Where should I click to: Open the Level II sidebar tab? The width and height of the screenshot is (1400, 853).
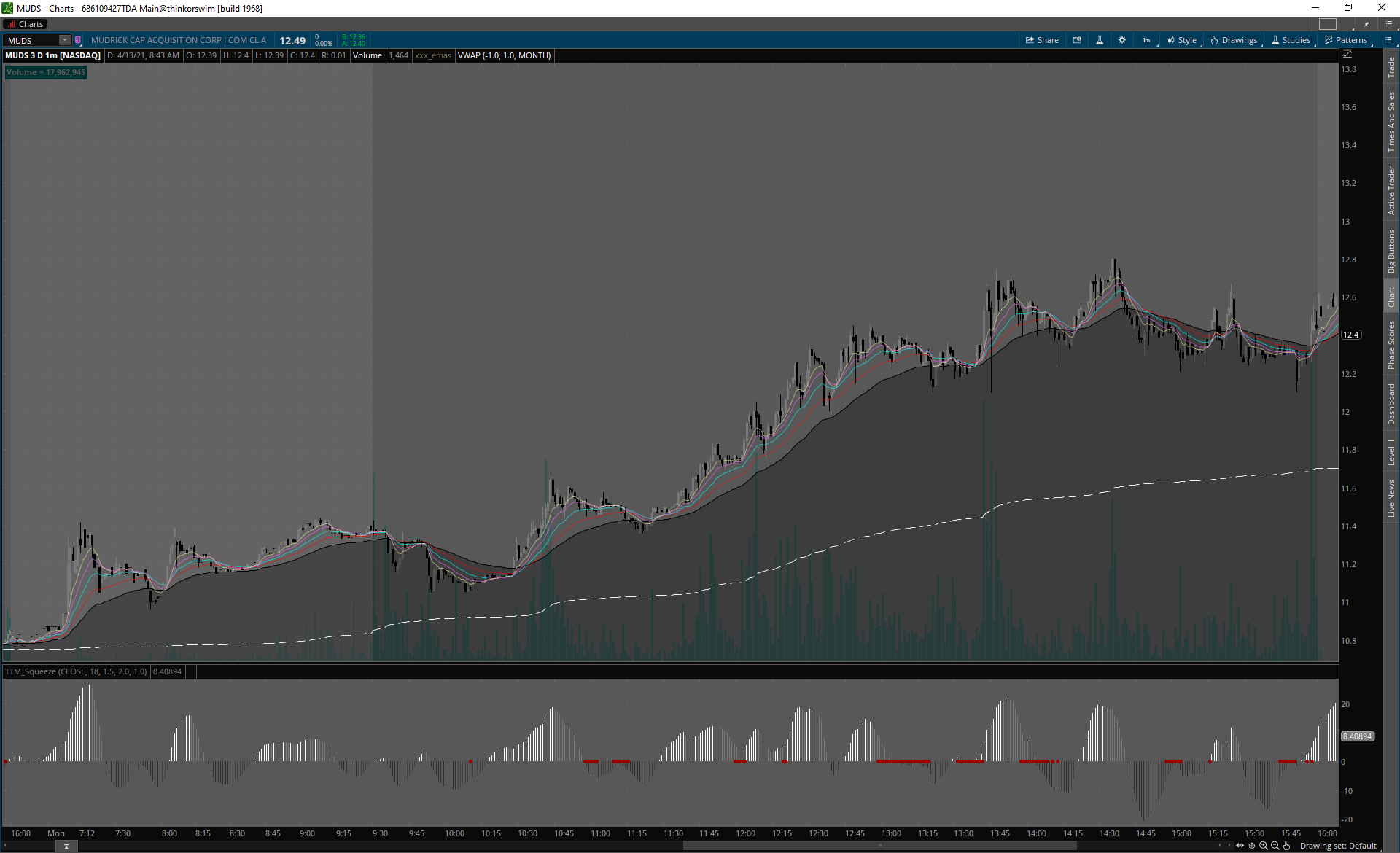coord(1391,451)
